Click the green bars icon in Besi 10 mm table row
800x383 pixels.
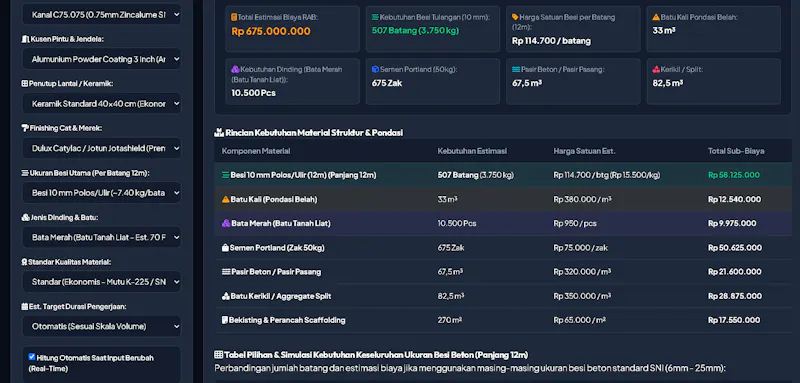[226, 175]
